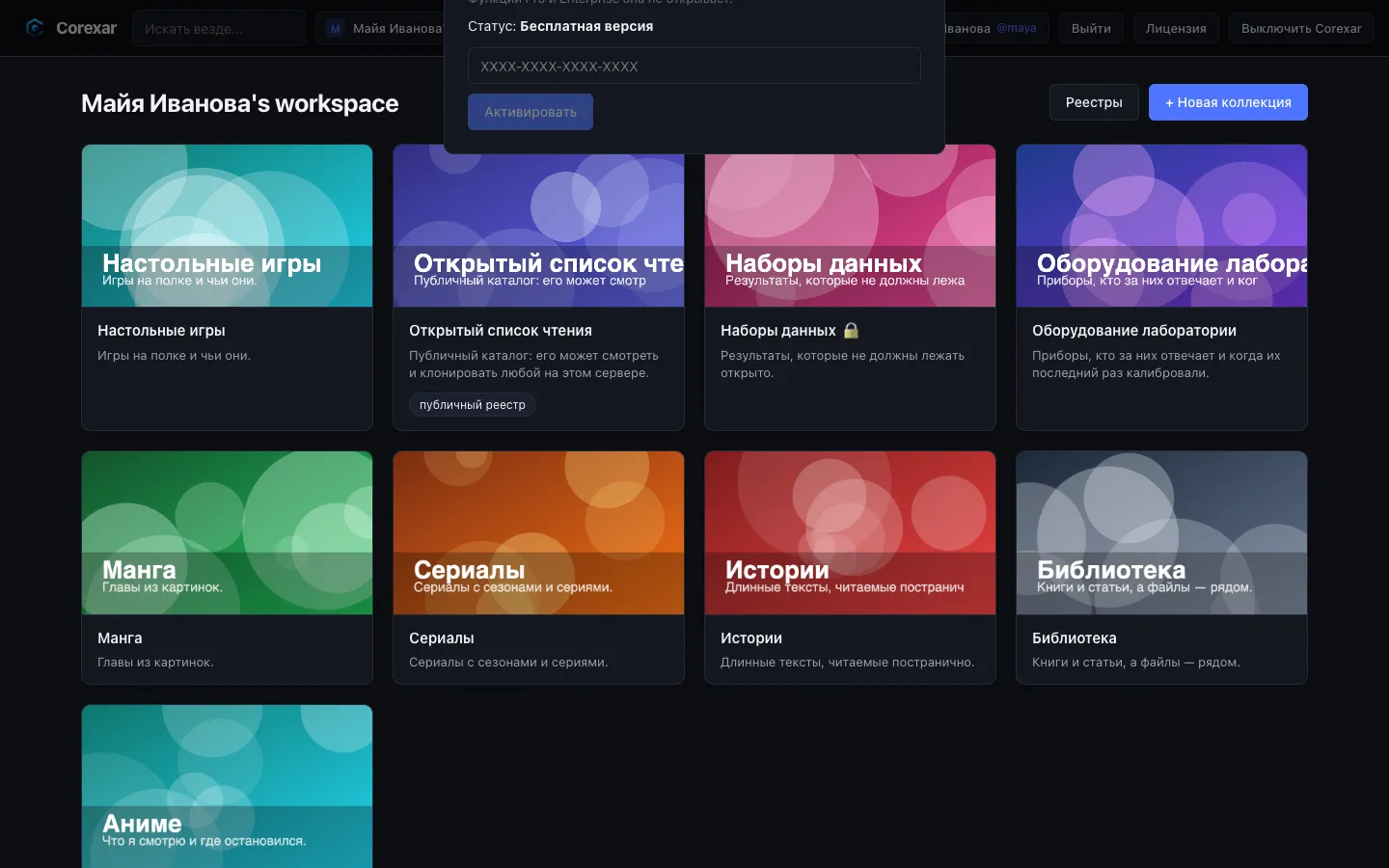1389x868 pixels.
Task: Click description 'Книги и статьи, а файлы — рядом.'
Action: 1136,663
